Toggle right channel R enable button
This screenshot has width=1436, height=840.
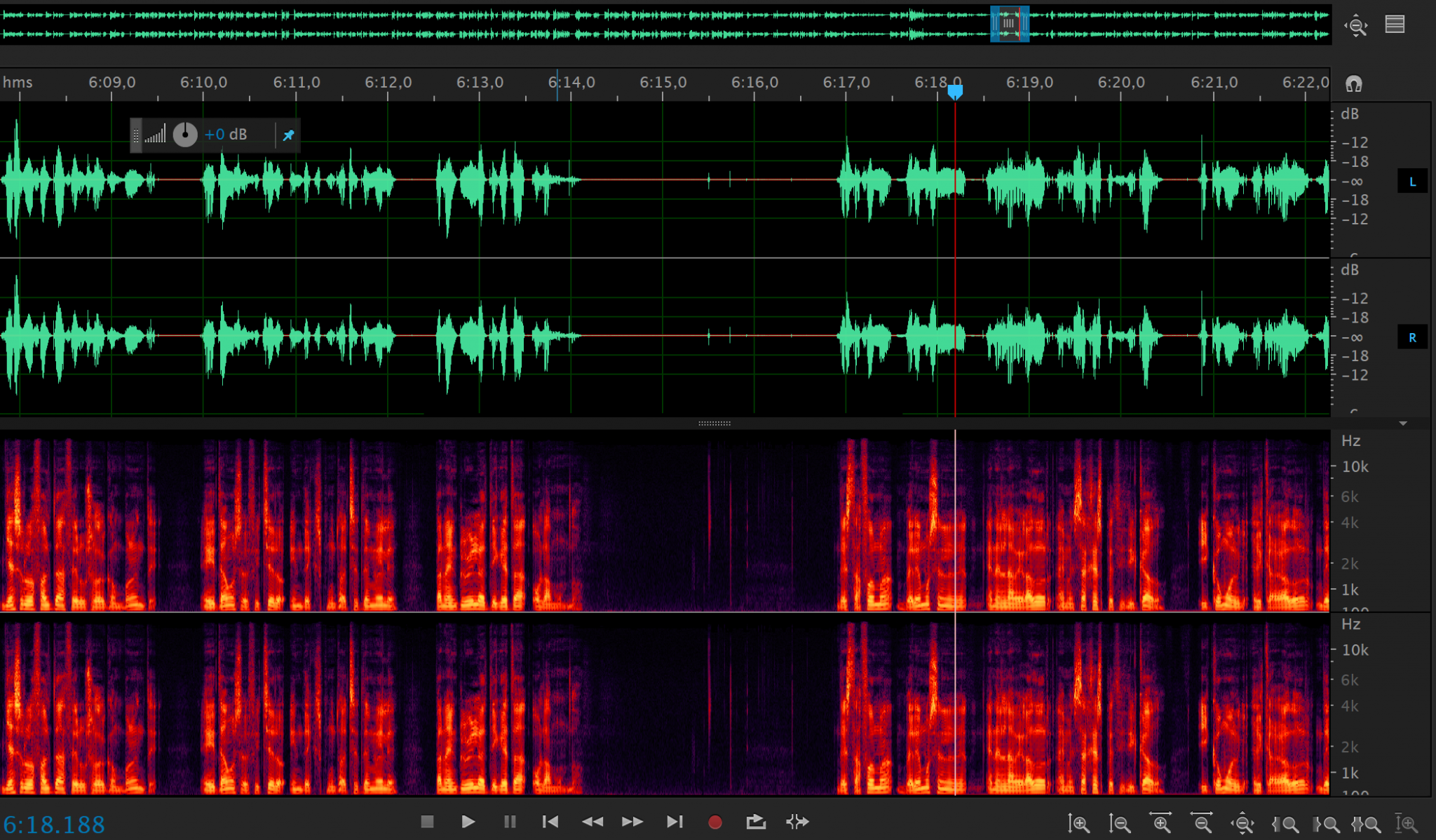(x=1412, y=338)
